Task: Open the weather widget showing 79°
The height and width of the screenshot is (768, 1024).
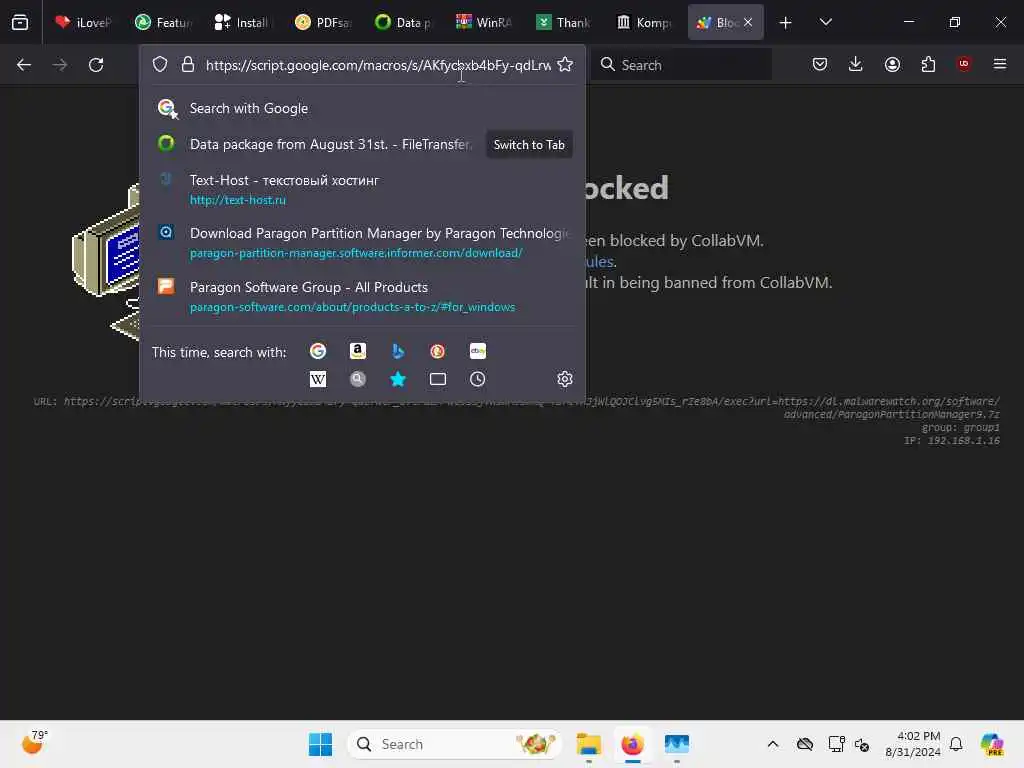Action: tap(34, 743)
